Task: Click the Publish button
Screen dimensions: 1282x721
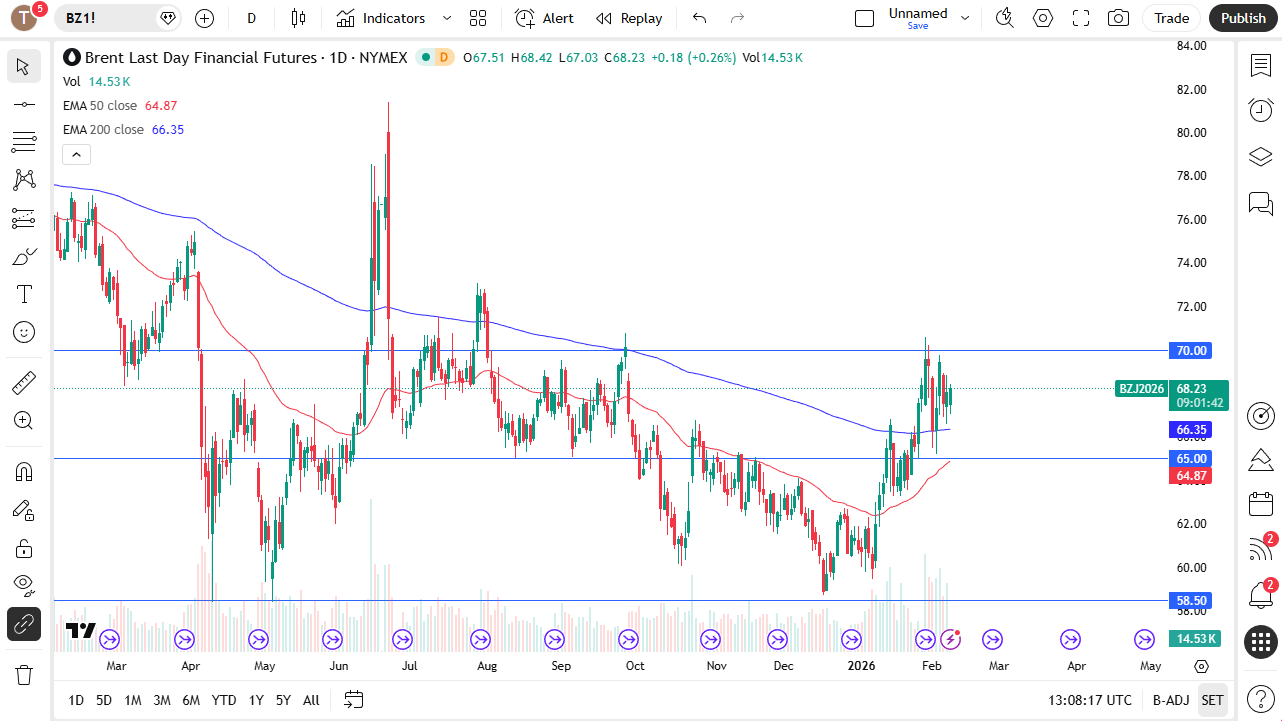Action: [x=1243, y=18]
